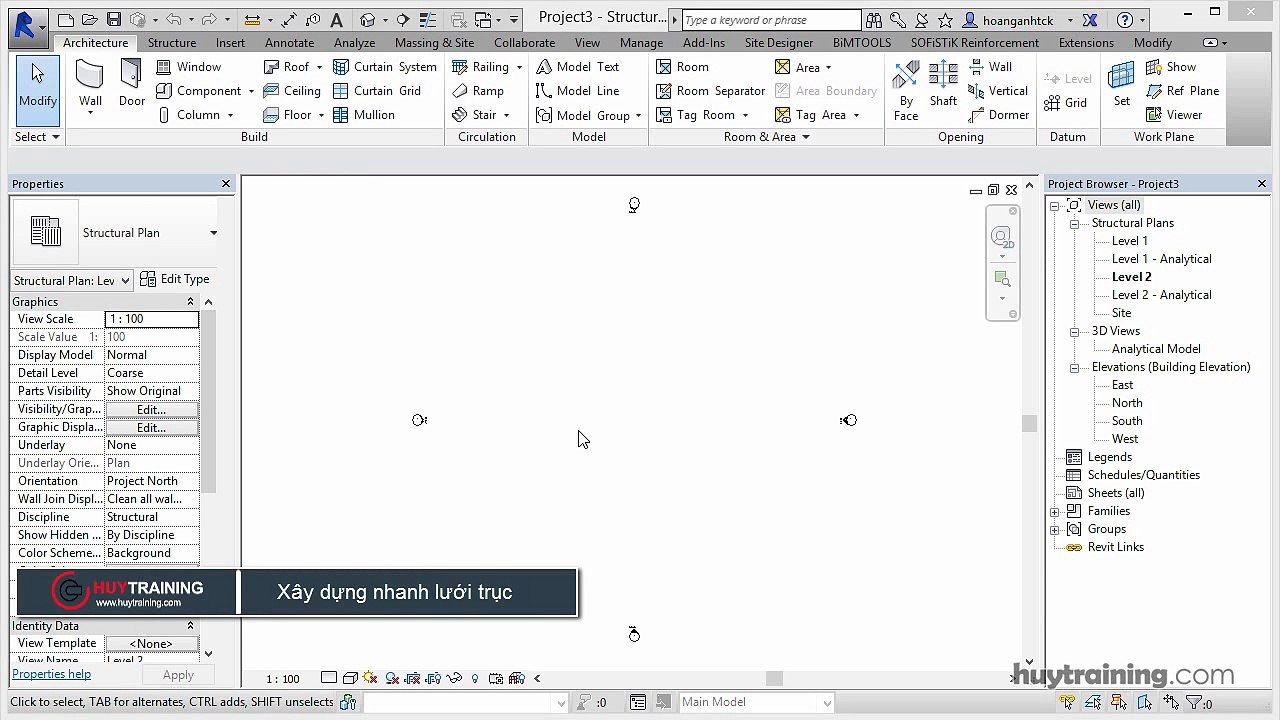Select the Room Separator tool
This screenshot has width=1280, height=720.
(710, 91)
